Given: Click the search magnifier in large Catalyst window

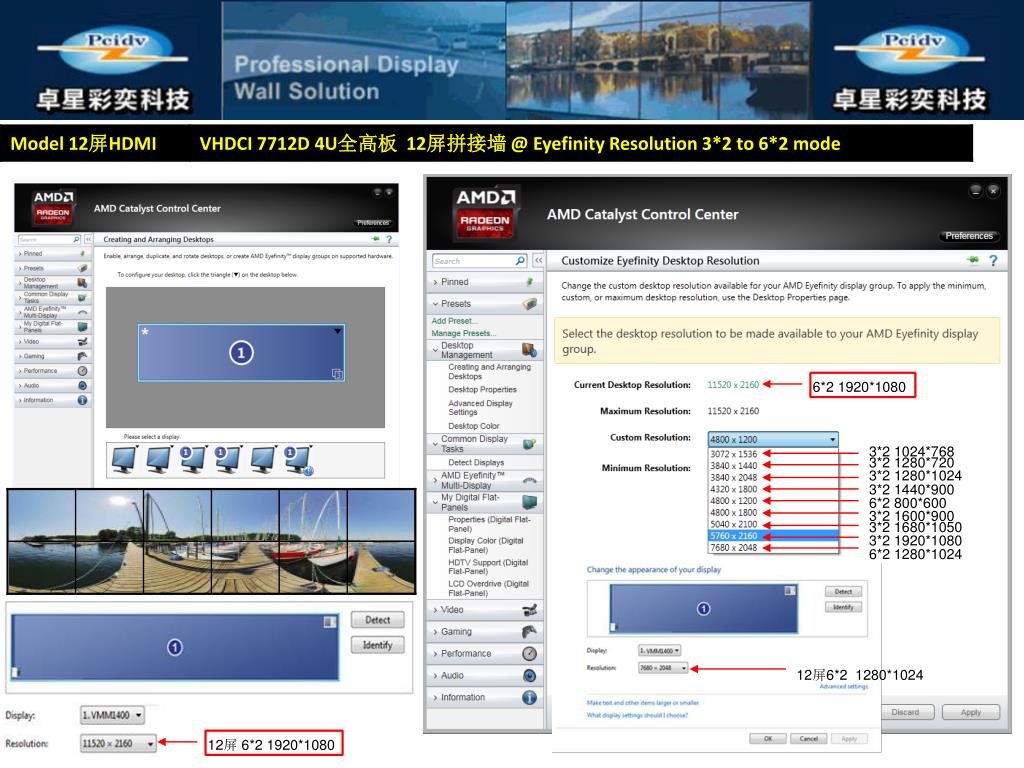Looking at the screenshot, I should point(520,261).
